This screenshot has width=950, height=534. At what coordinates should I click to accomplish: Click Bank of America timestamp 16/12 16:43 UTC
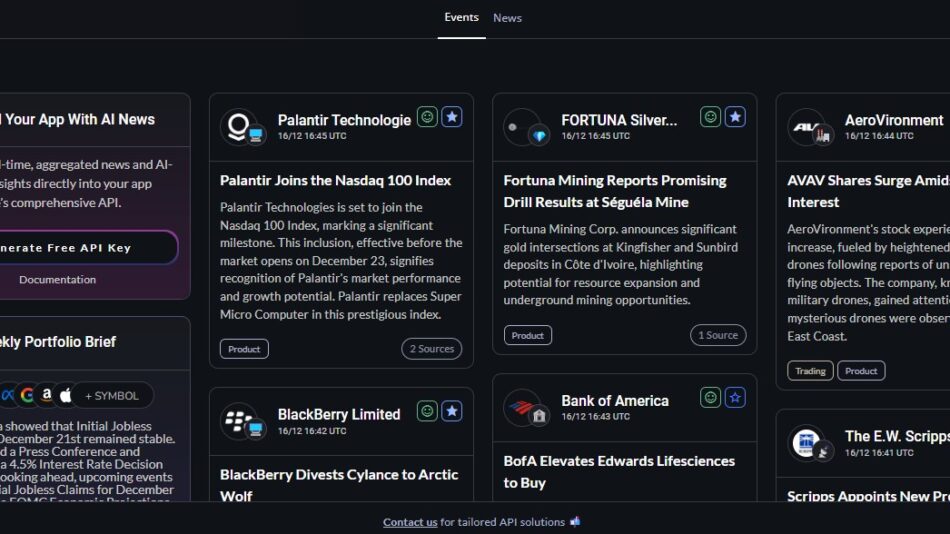(596, 416)
